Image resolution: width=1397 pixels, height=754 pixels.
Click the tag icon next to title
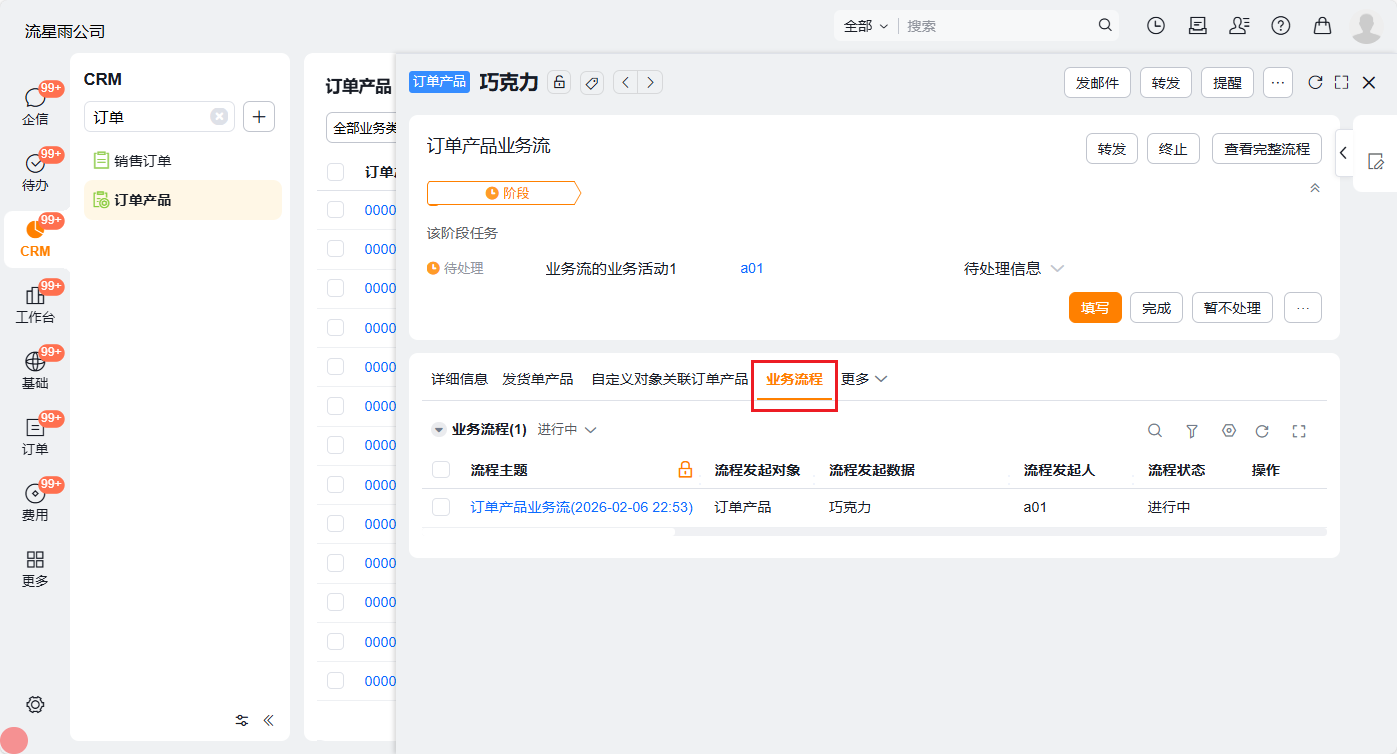coord(591,83)
